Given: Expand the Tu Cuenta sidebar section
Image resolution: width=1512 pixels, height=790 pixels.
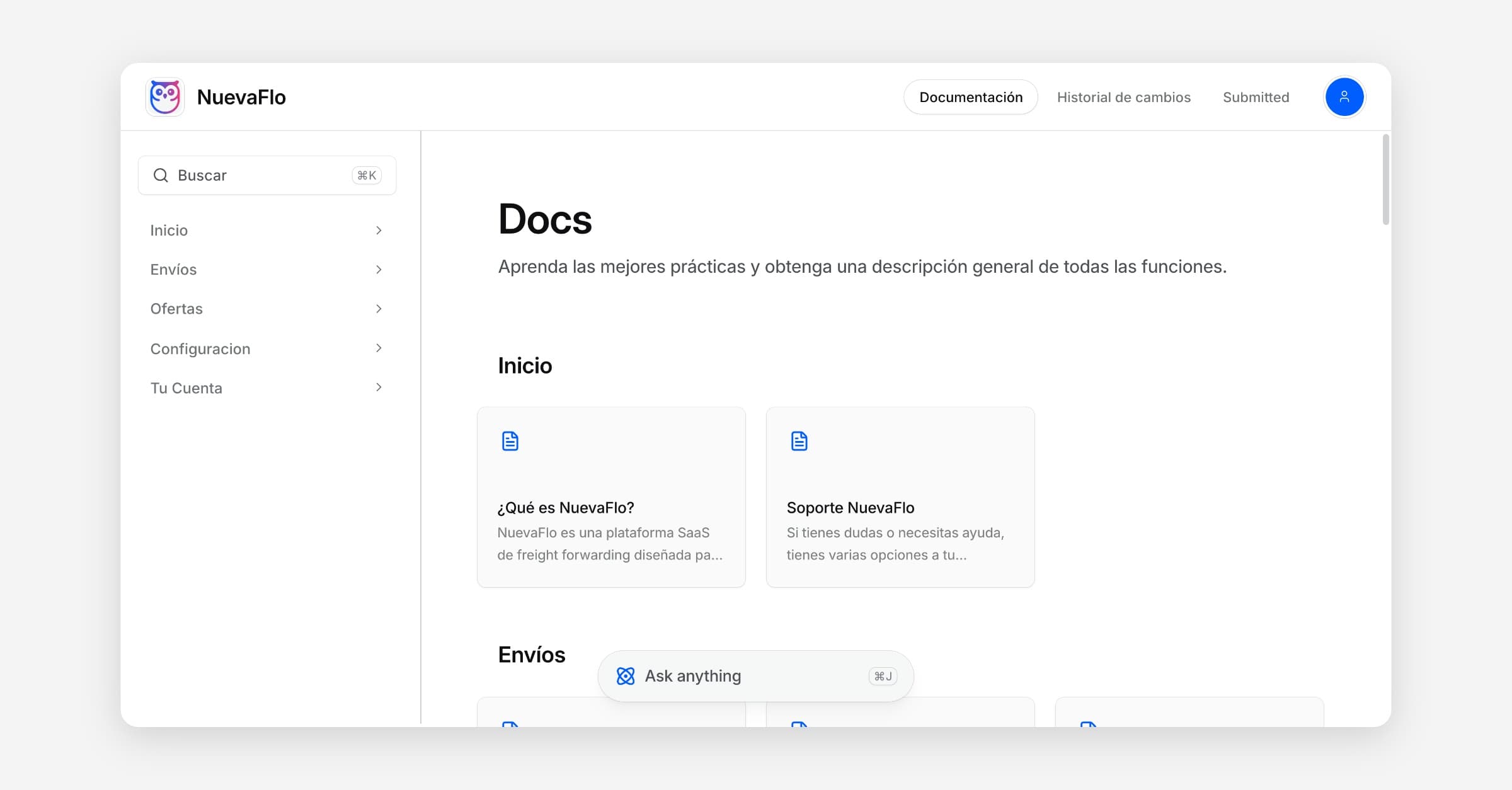Looking at the screenshot, I should tap(379, 387).
